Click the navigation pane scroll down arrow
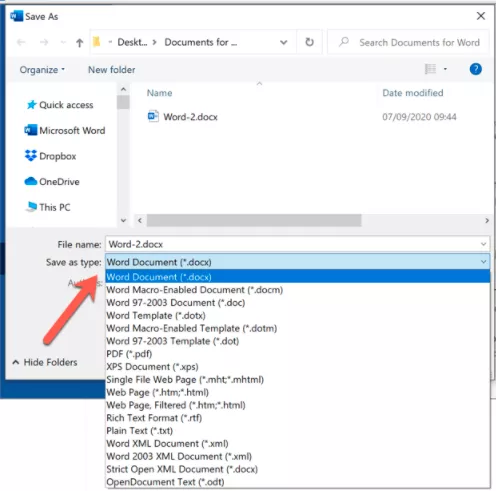 pos(123,220)
